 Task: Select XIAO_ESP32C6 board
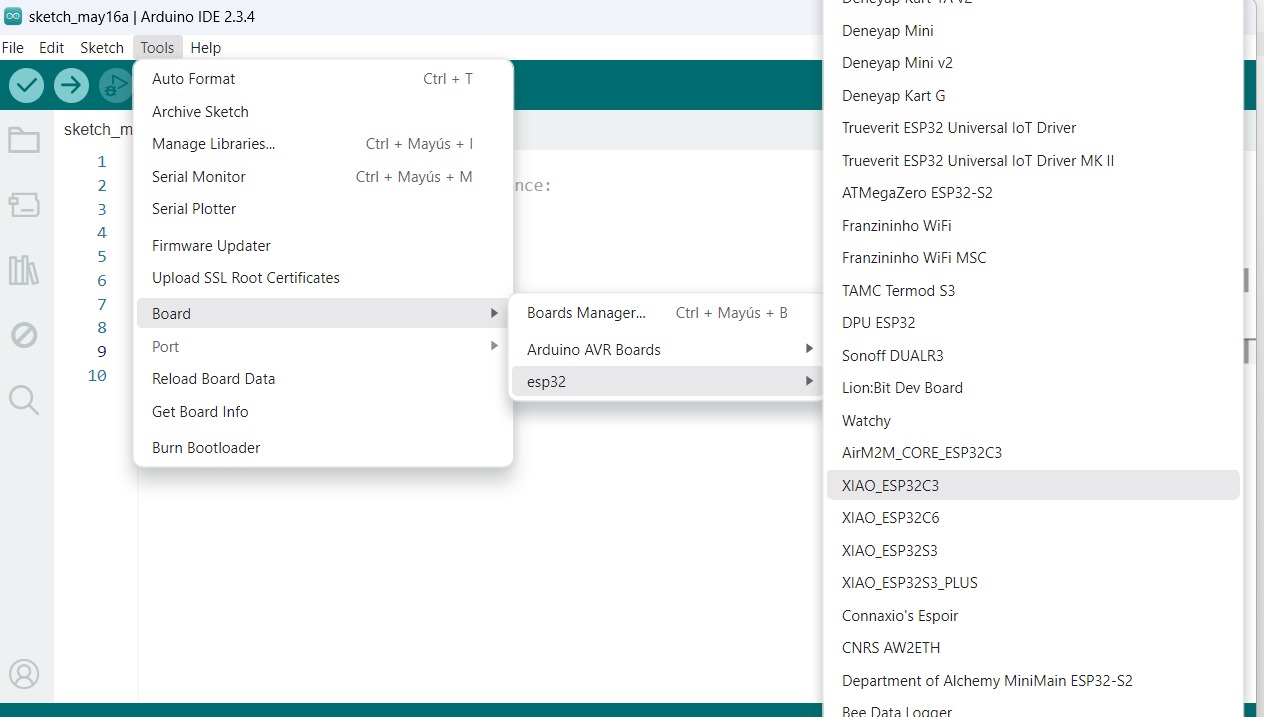point(1033,518)
